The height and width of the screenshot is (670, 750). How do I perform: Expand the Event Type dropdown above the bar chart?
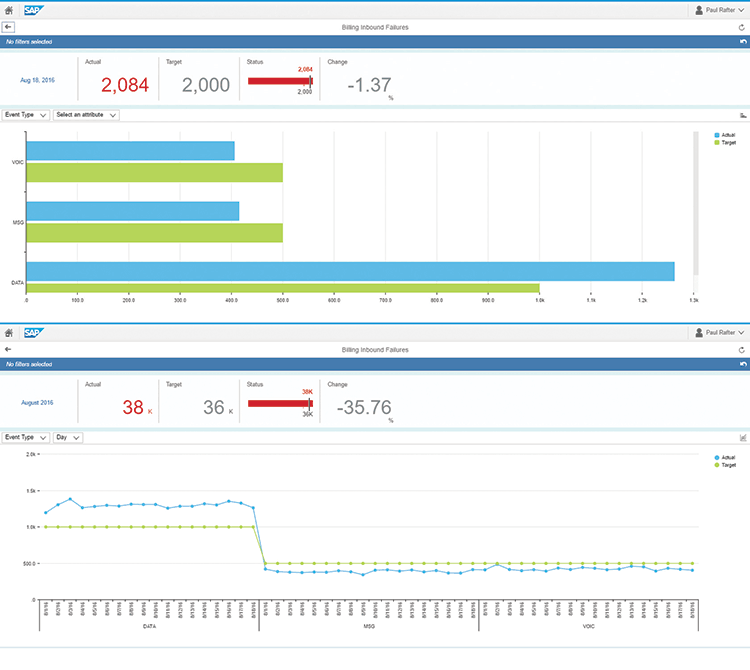(x=26, y=115)
